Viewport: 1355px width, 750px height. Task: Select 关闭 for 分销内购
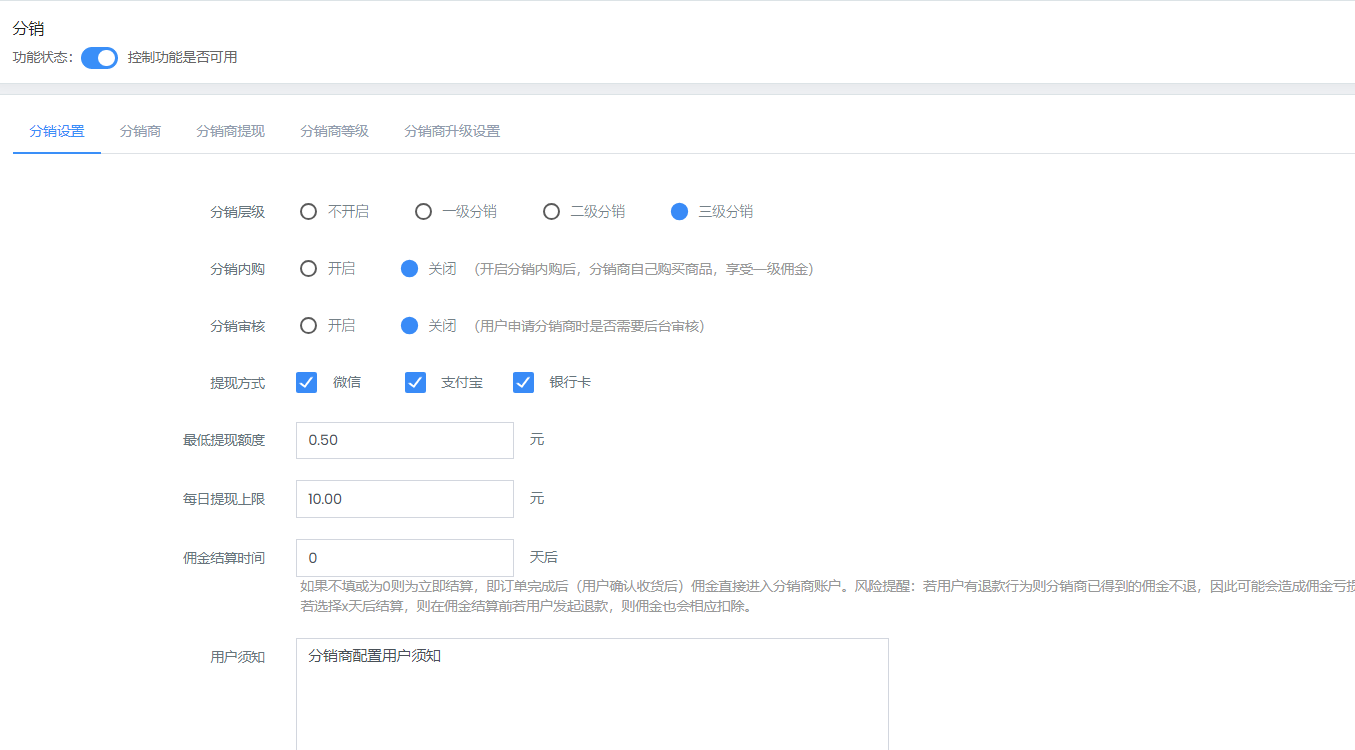pos(409,269)
